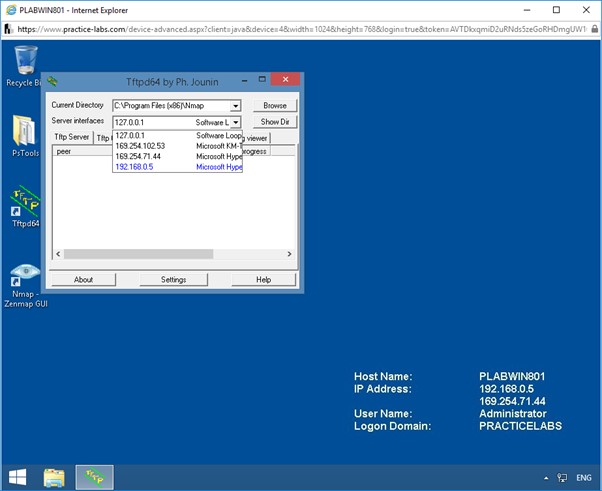Launch the Tftpd64 desktop shortcut
Screen dimensions: 602x491
(25, 207)
